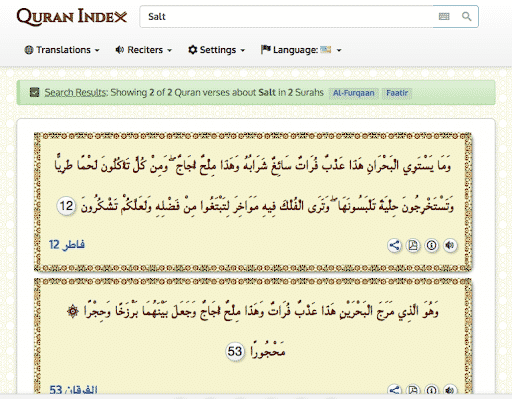Click the speaker icon beside Reciters
Screen dimensions: 512x399
point(120,50)
